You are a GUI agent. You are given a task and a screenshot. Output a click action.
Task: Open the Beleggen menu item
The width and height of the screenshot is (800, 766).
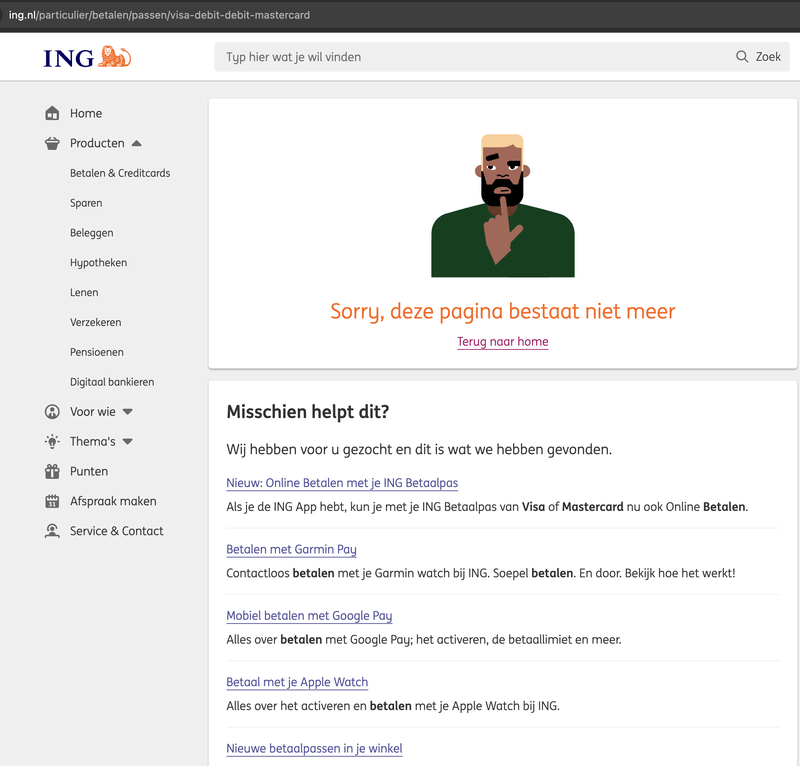coord(92,233)
